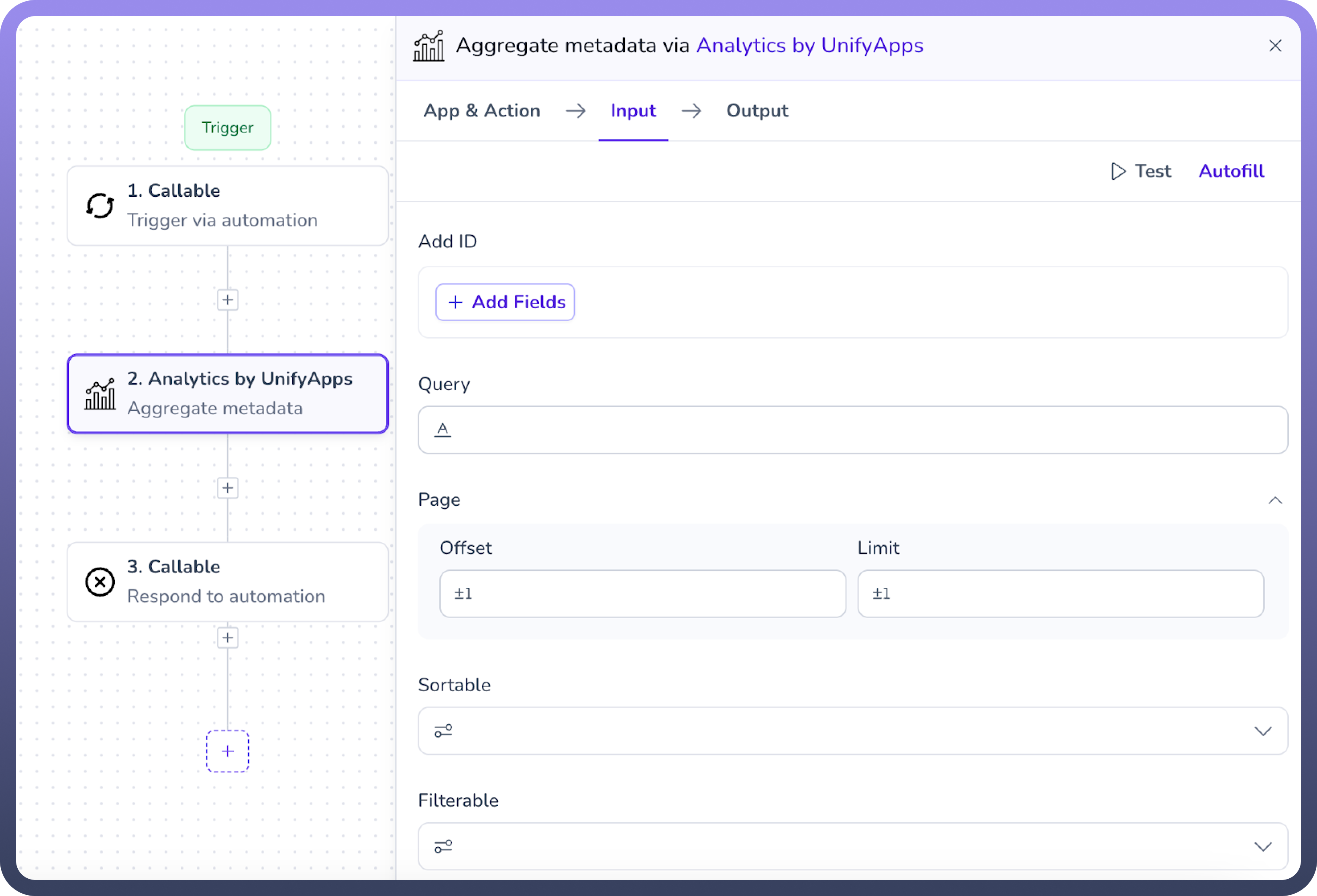Run the Test button
The image size is (1317, 896).
tap(1141, 171)
